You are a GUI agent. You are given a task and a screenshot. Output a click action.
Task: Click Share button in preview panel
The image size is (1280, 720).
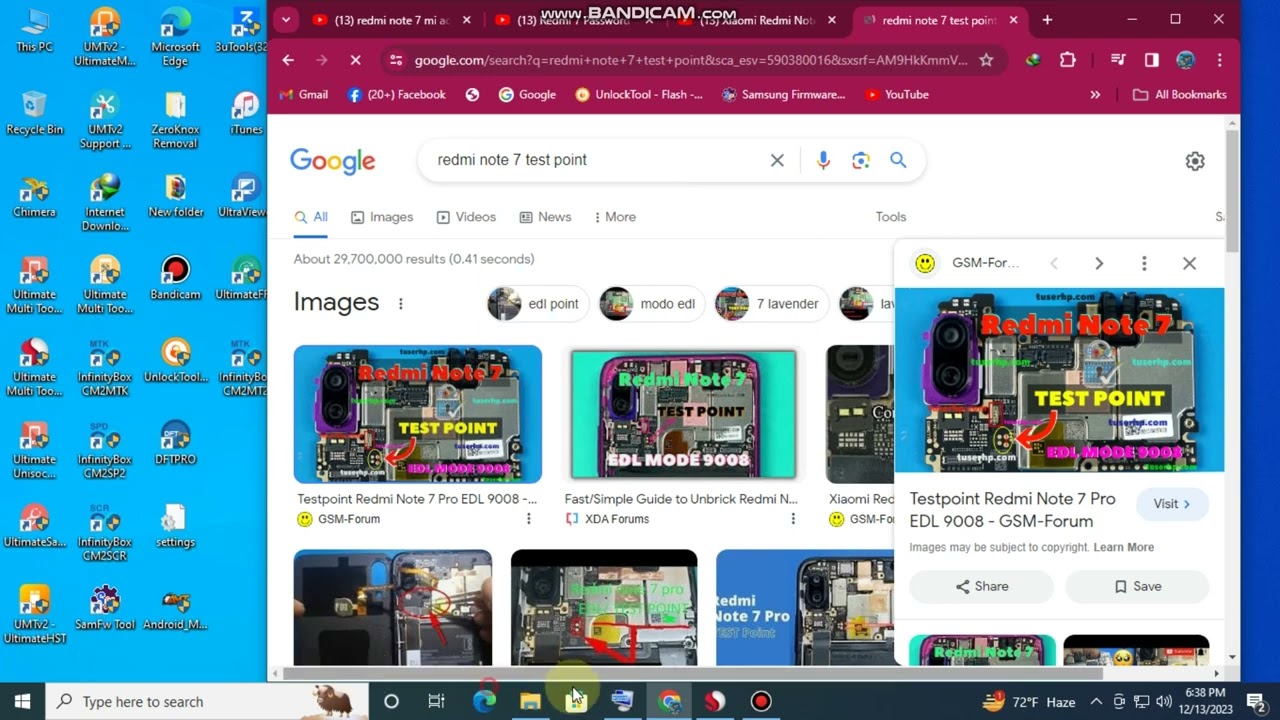pyautogui.click(x=981, y=587)
